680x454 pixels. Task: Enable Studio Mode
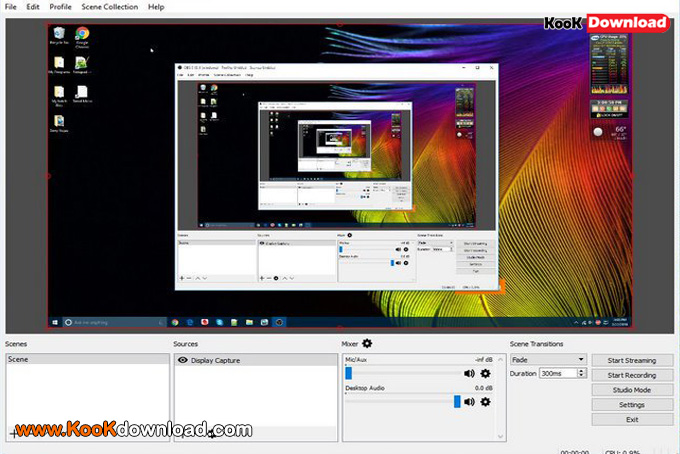pyautogui.click(x=631, y=390)
